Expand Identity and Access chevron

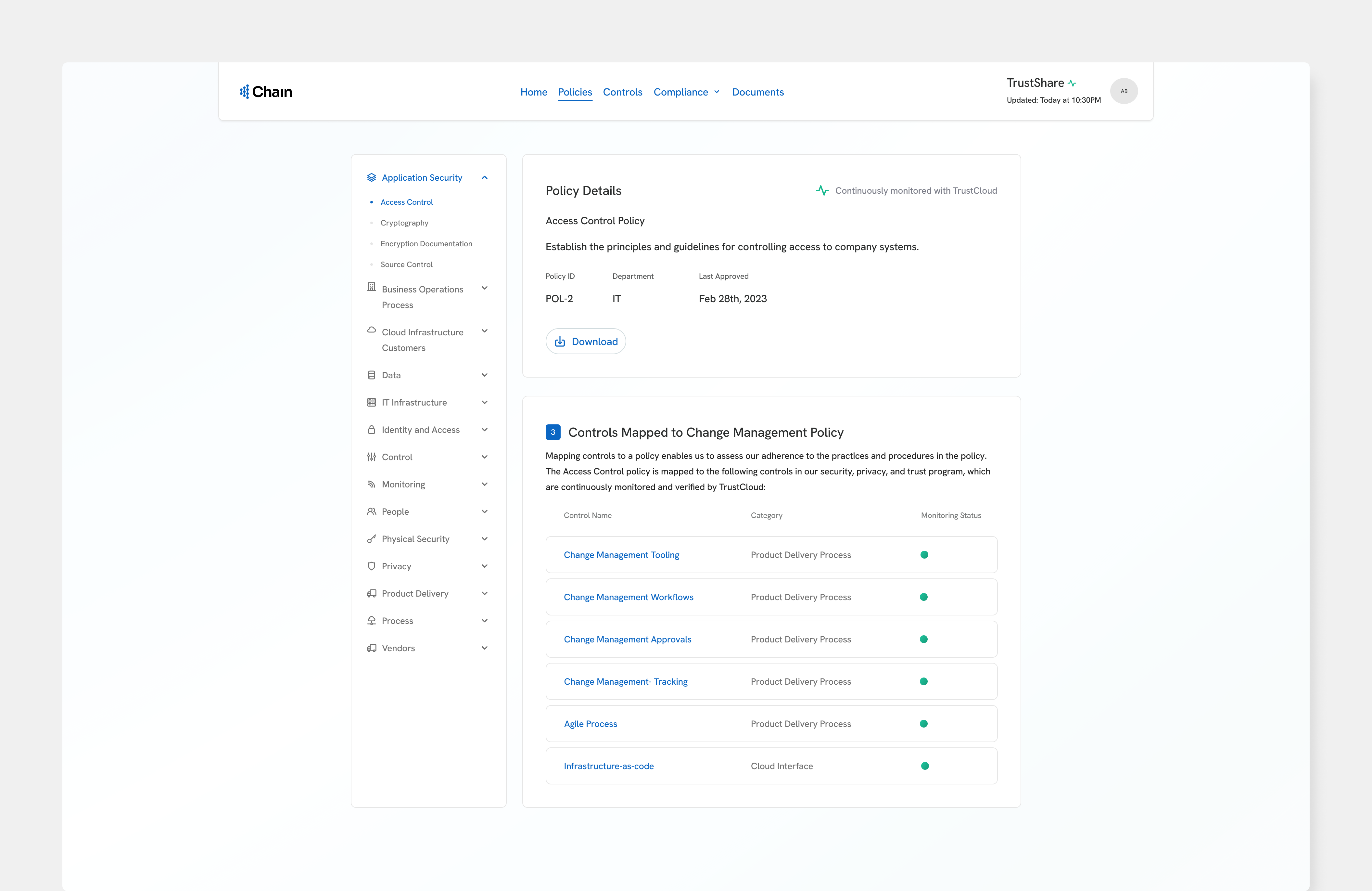click(x=484, y=430)
